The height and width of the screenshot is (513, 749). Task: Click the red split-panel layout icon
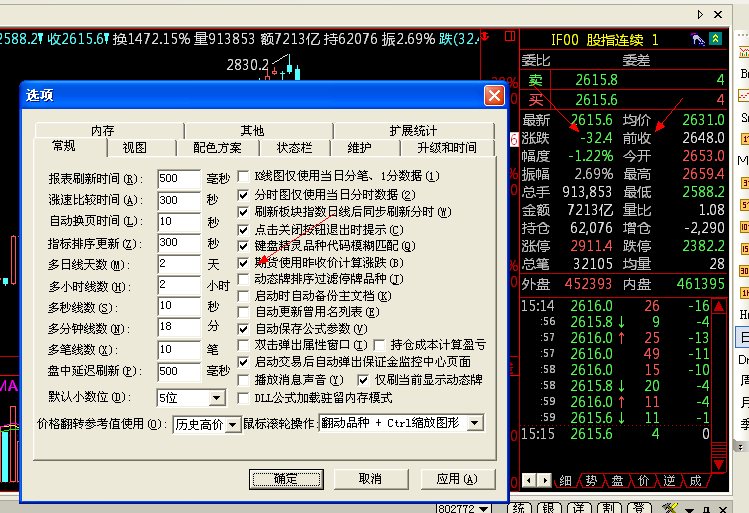click(x=510, y=36)
